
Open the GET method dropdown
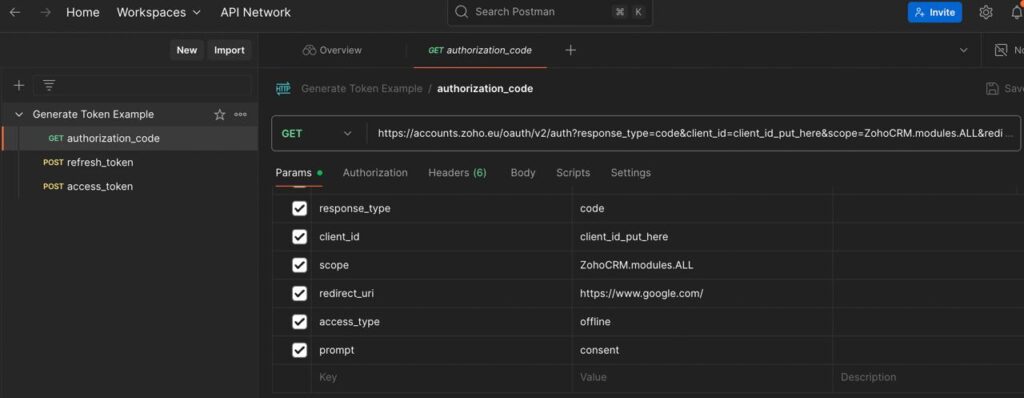(x=317, y=133)
